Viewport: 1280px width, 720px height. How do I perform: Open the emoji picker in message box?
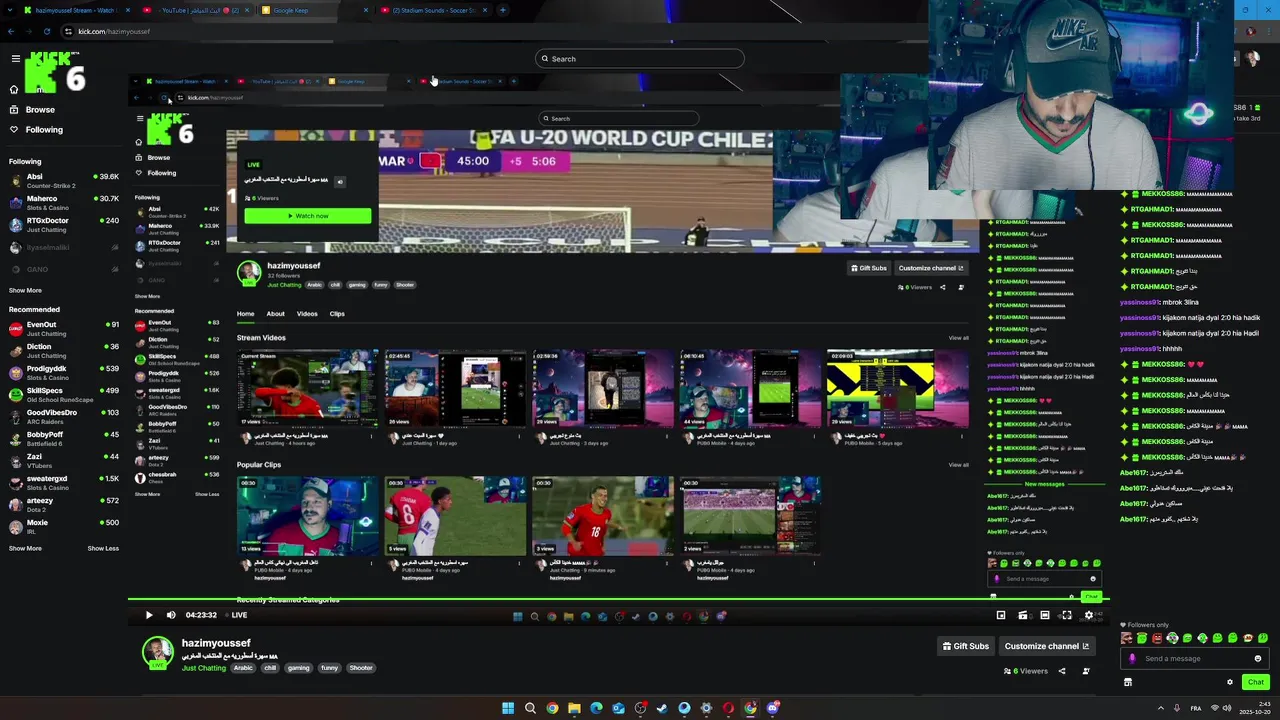(1258, 658)
